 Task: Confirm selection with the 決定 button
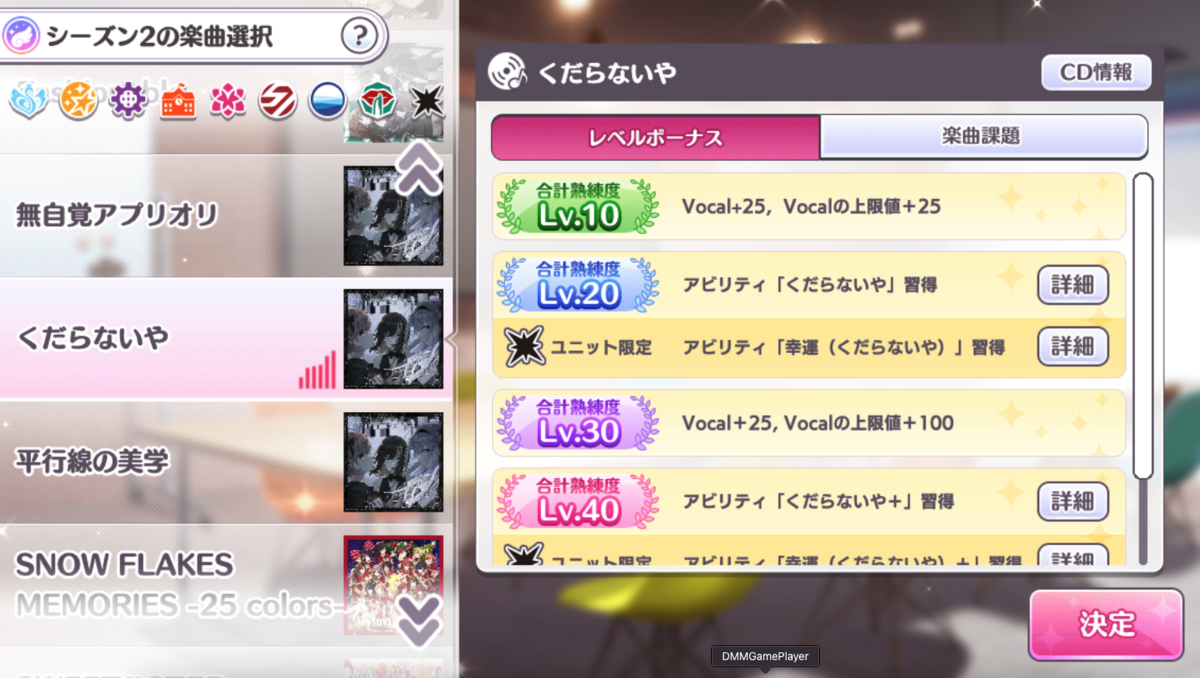pyautogui.click(x=1106, y=624)
